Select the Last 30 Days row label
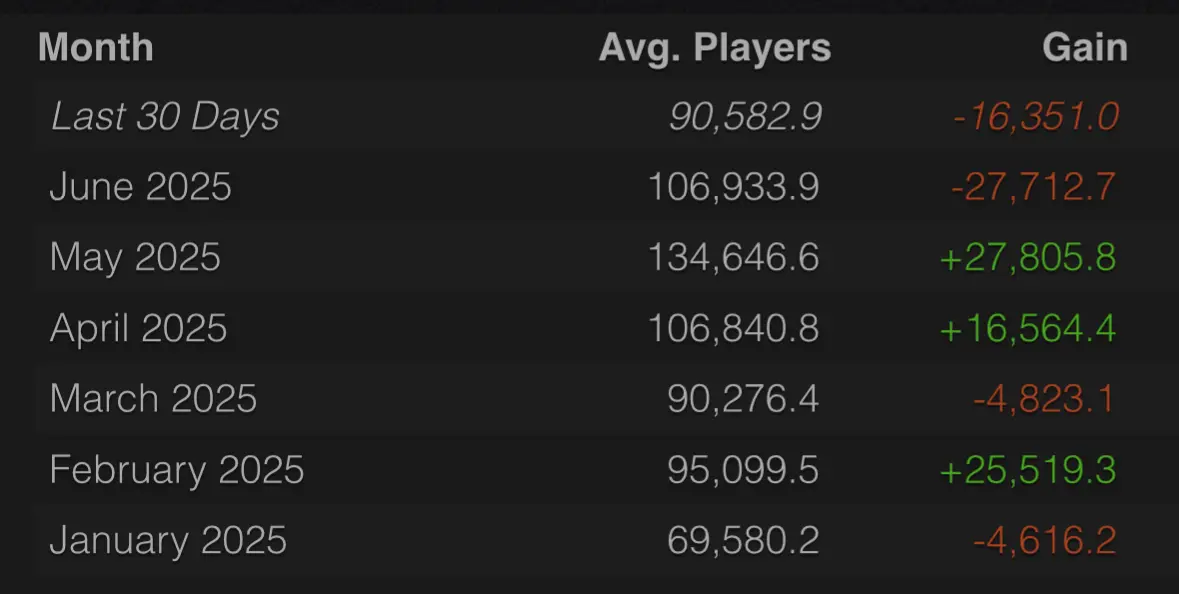This screenshot has width=1179, height=594. point(165,117)
